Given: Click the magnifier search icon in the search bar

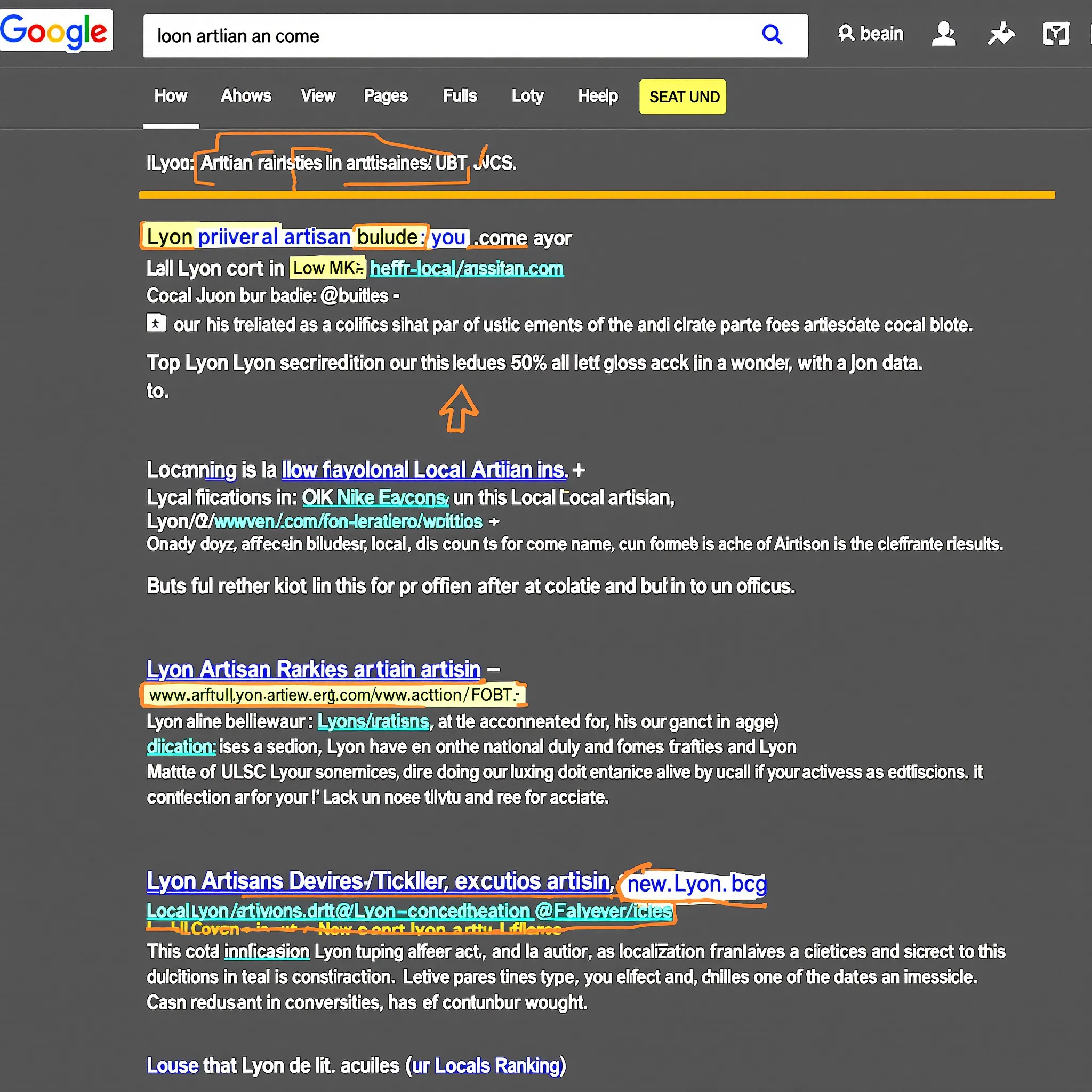Looking at the screenshot, I should point(772,35).
